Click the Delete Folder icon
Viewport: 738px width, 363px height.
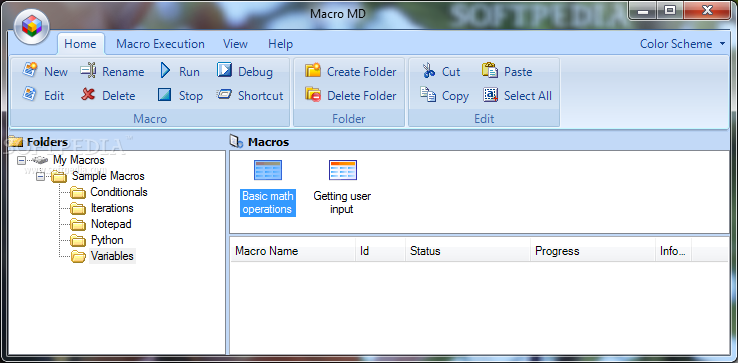[313, 94]
